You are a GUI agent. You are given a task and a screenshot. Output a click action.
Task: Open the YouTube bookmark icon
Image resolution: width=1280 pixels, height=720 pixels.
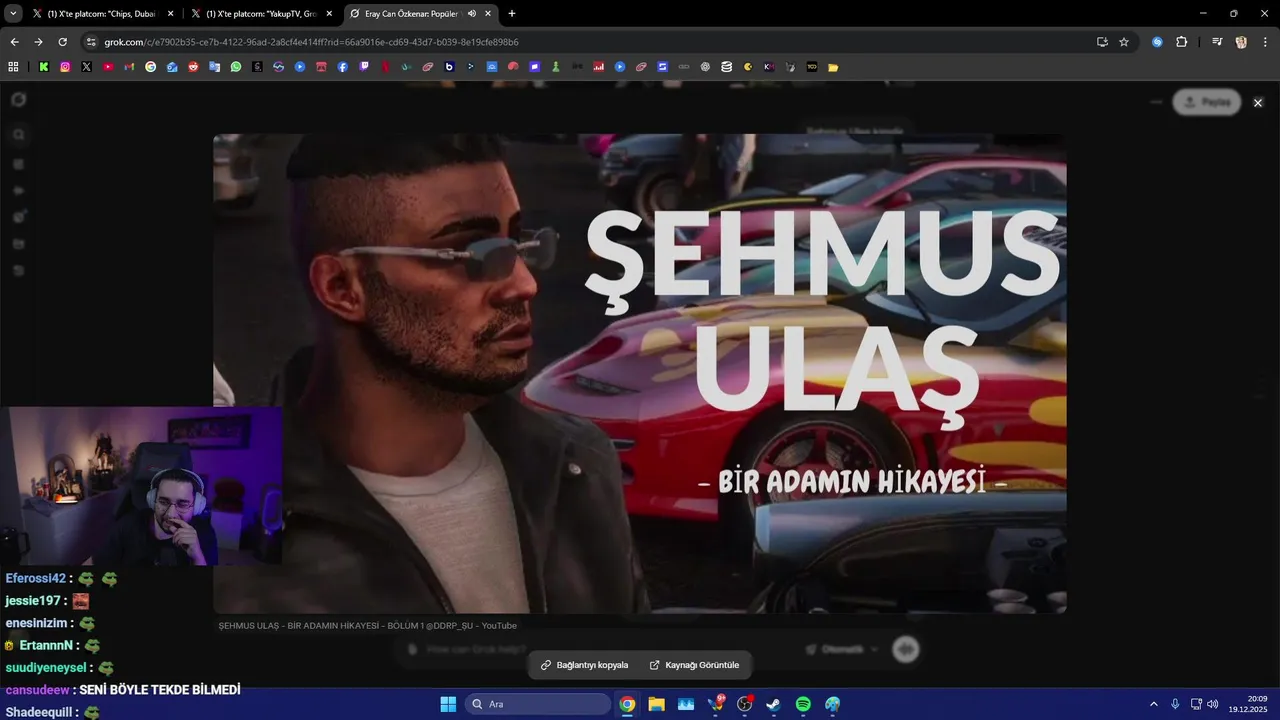point(108,67)
